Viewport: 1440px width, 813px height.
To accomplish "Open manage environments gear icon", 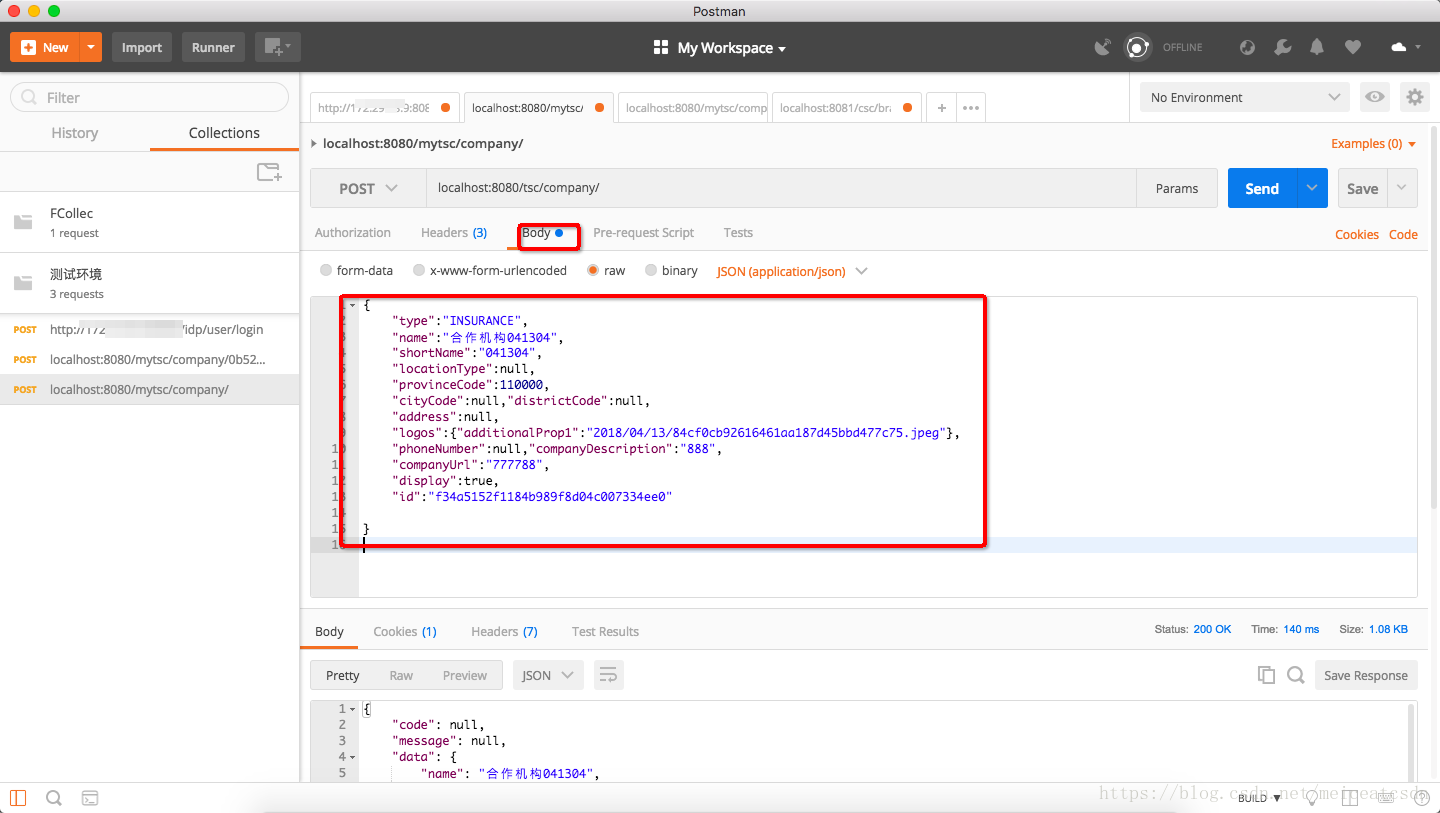I will coord(1414,97).
